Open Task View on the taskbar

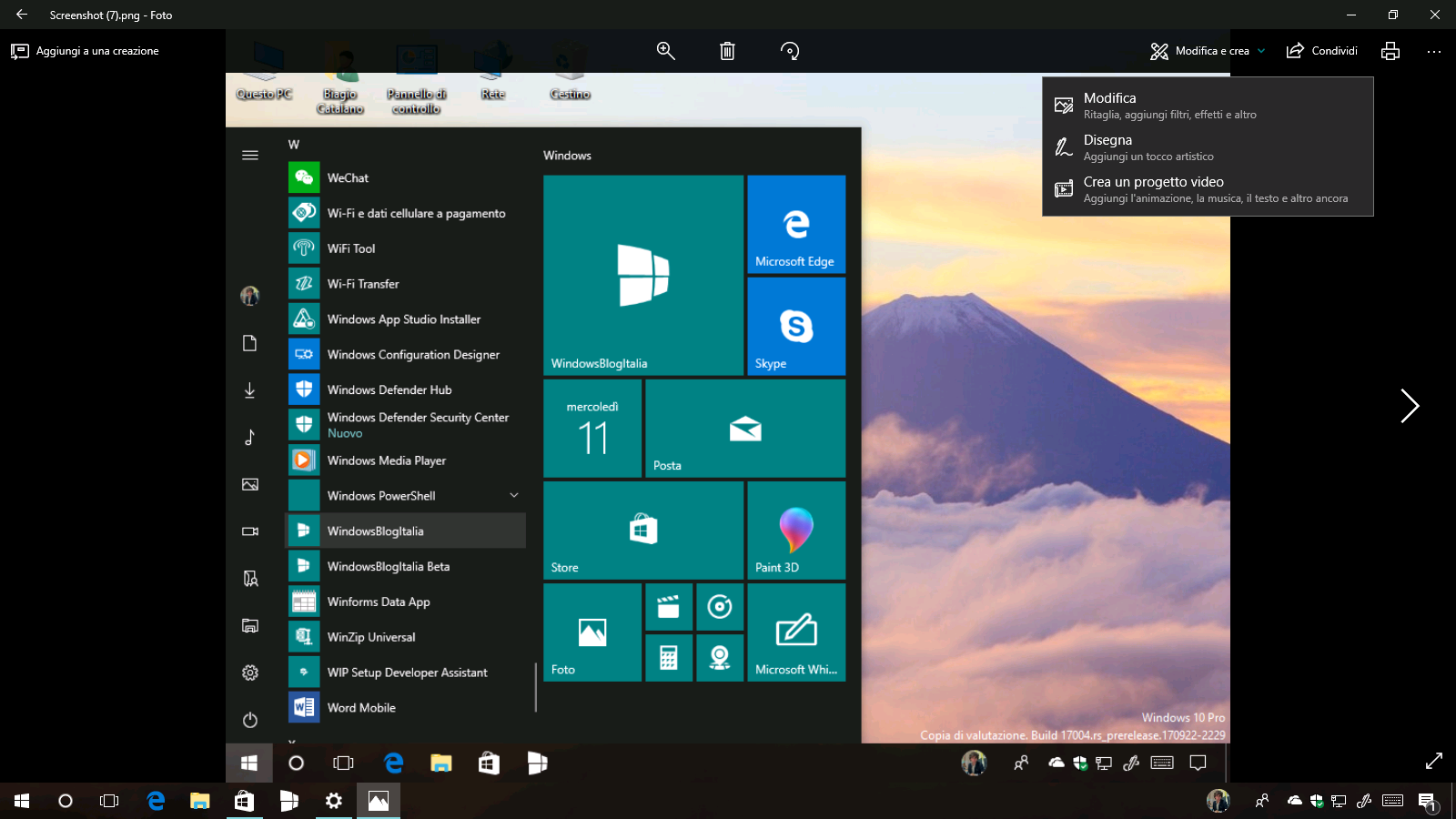click(109, 801)
